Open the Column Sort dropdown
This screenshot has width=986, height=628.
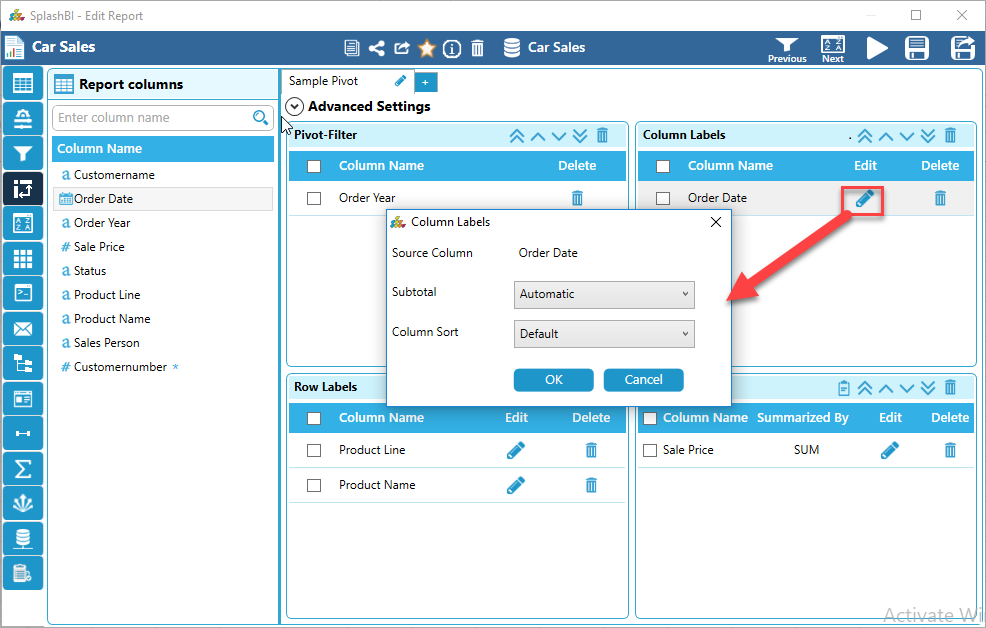click(x=603, y=334)
